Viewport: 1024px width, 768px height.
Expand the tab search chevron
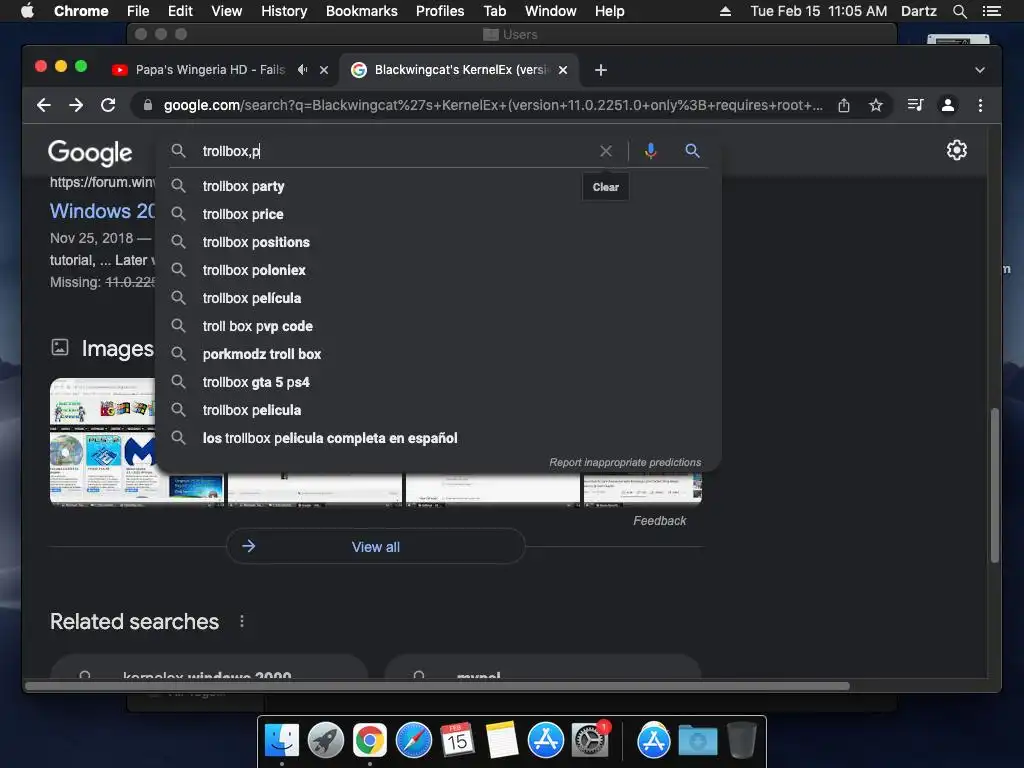point(980,70)
